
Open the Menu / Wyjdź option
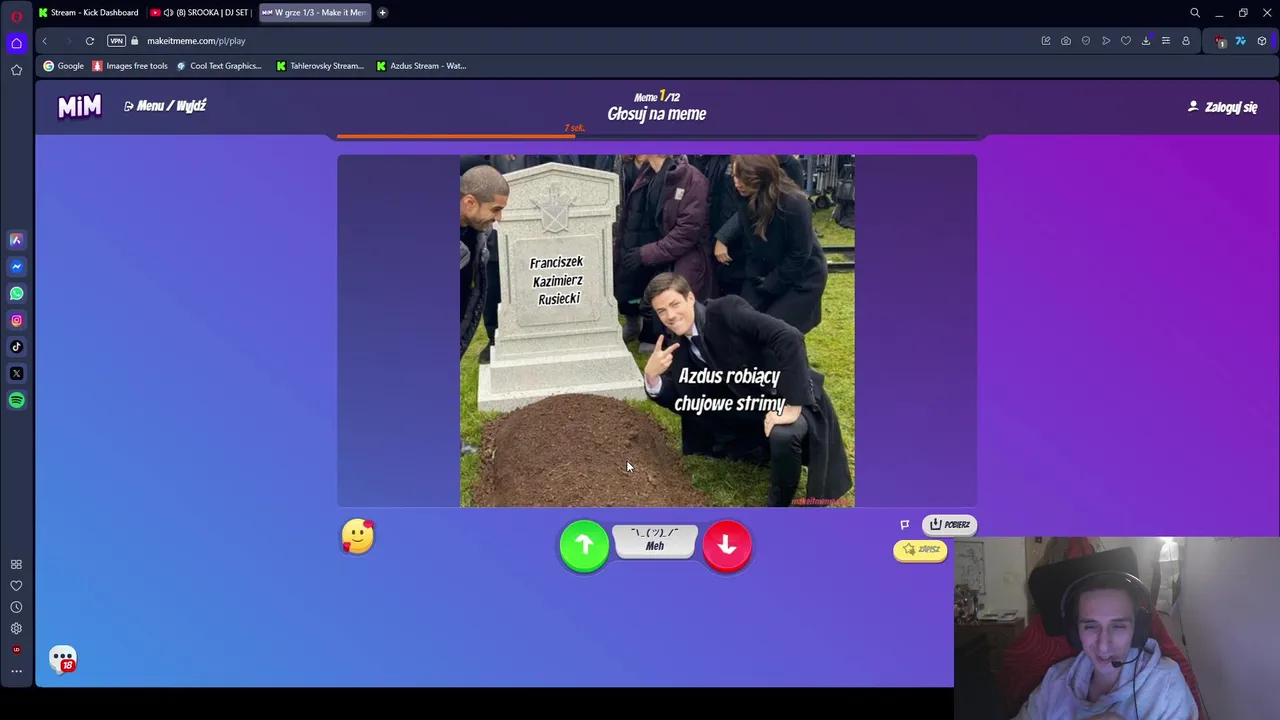tap(165, 106)
